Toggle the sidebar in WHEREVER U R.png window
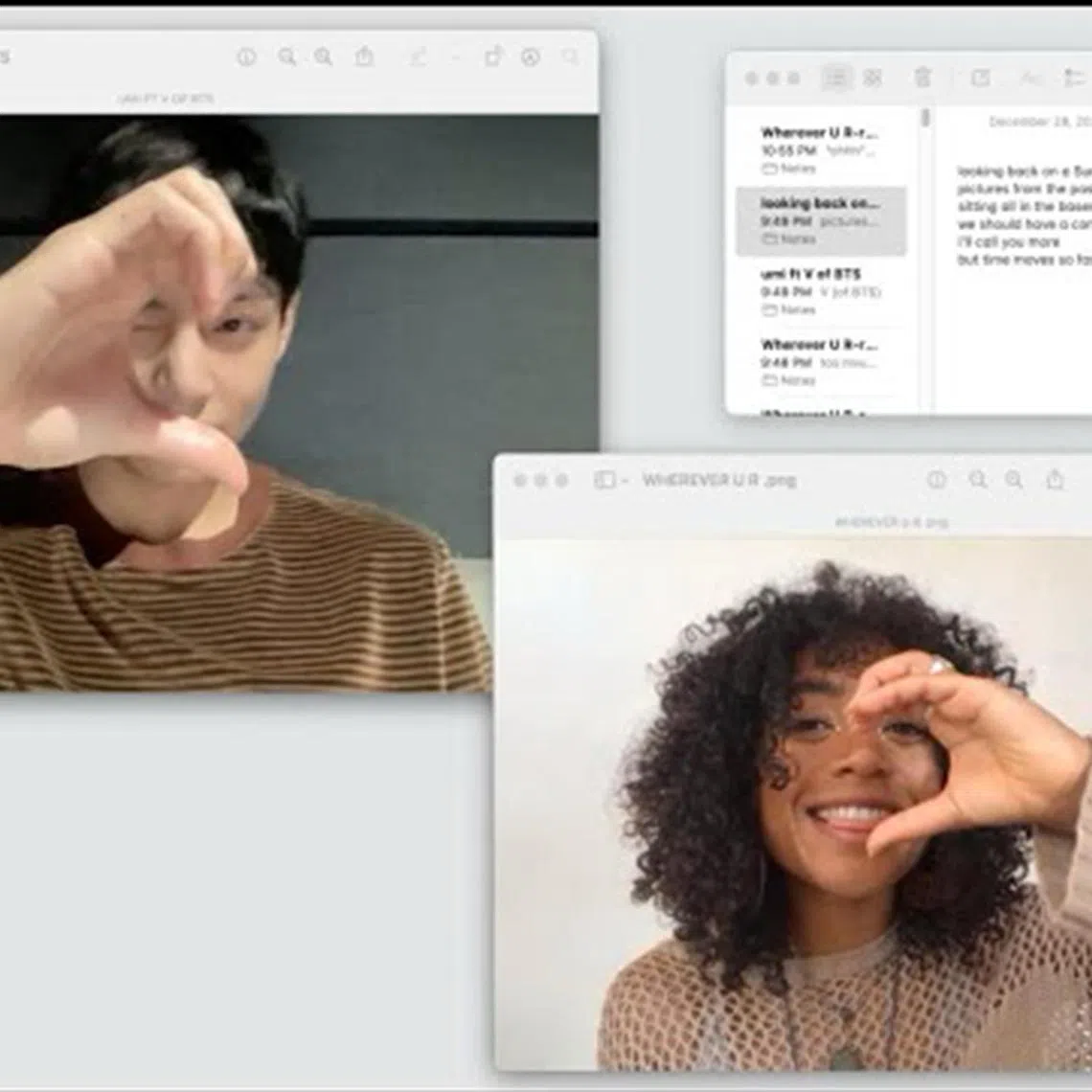The image size is (1092, 1092). click(x=603, y=480)
